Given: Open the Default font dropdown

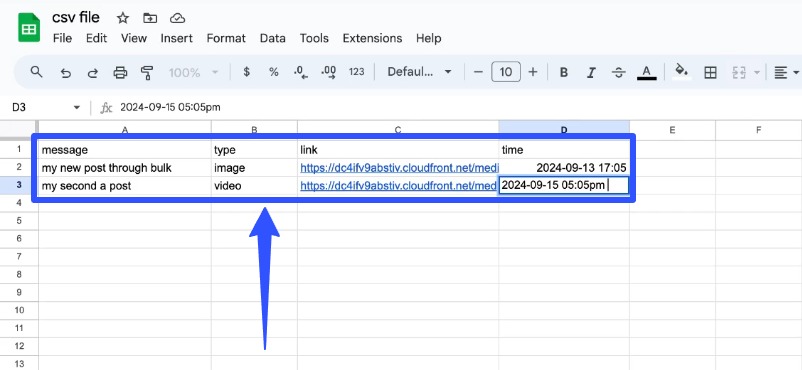Looking at the screenshot, I should pyautogui.click(x=419, y=72).
